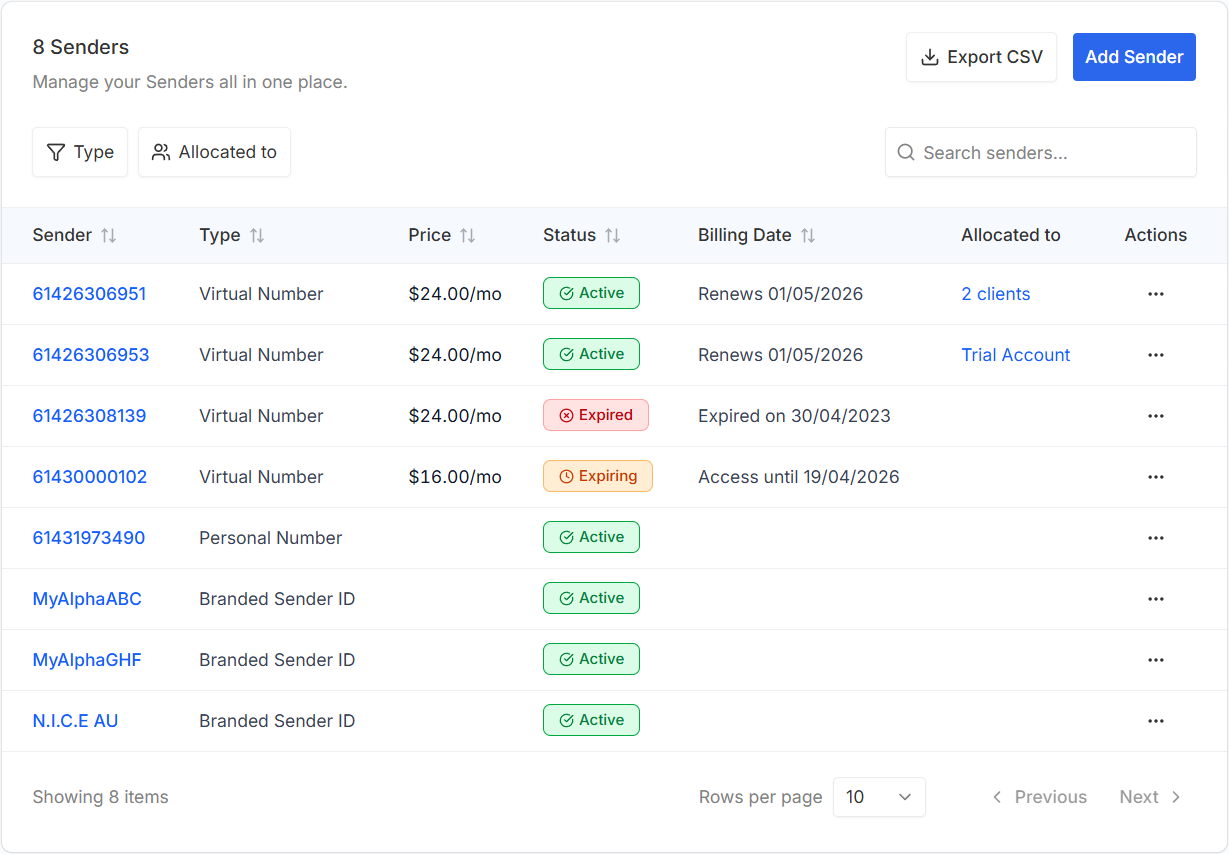Open actions menu for sender 61426308139
The width and height of the screenshot is (1229, 854).
click(x=1156, y=416)
